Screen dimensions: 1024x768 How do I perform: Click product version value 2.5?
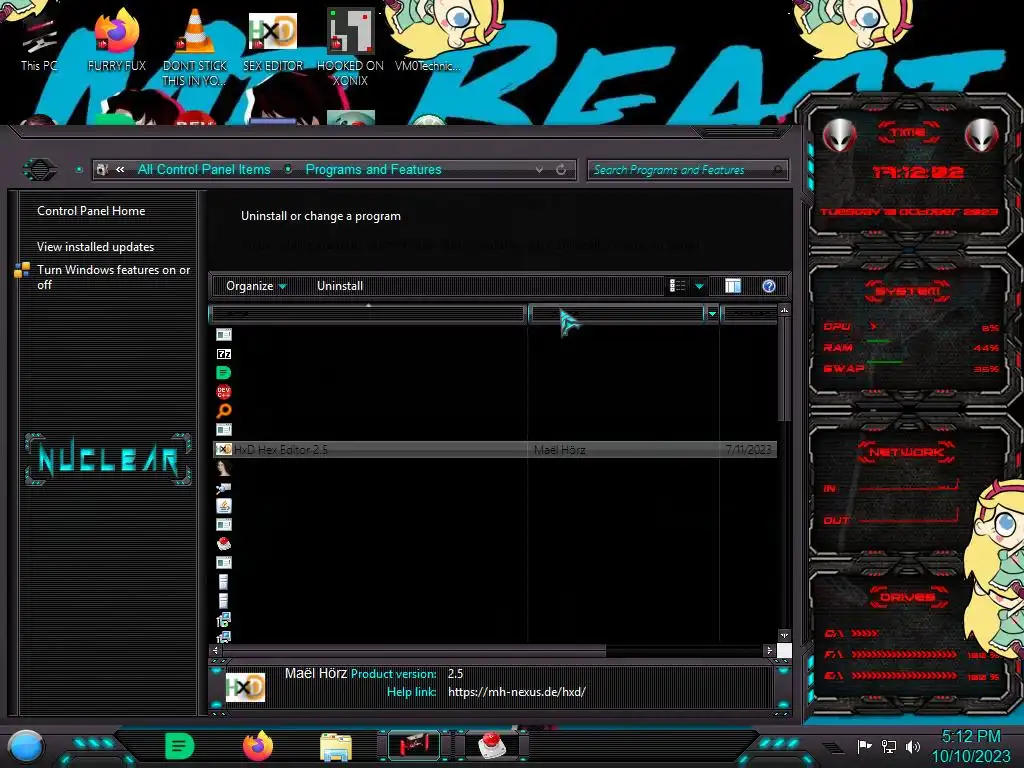pyautogui.click(x=455, y=673)
